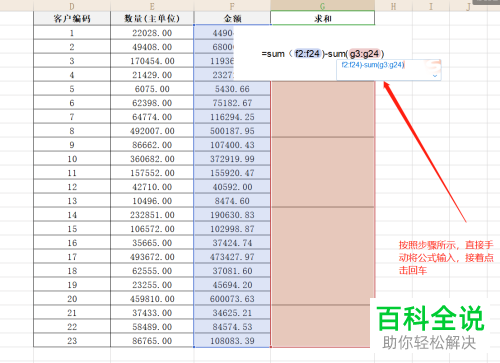Select quantity cell 23255.00
Screen dimensions: 500x363
coord(152,285)
